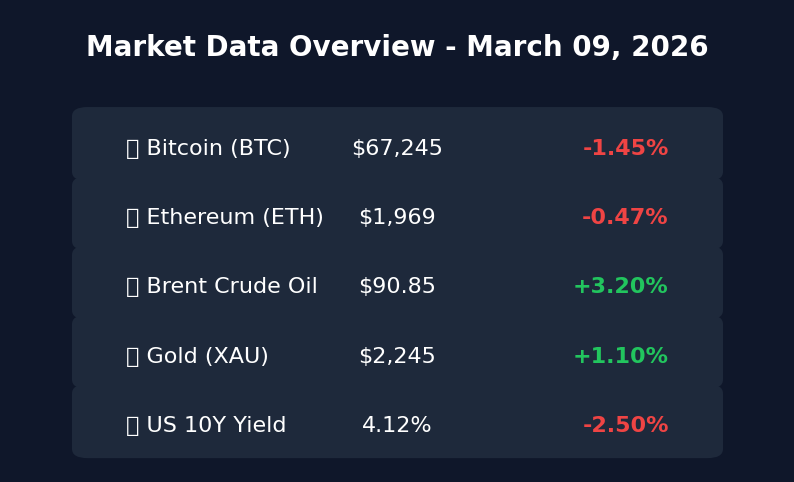Click the Ethereum price $1,969
Viewport: 794px width, 482px height.
click(397, 218)
